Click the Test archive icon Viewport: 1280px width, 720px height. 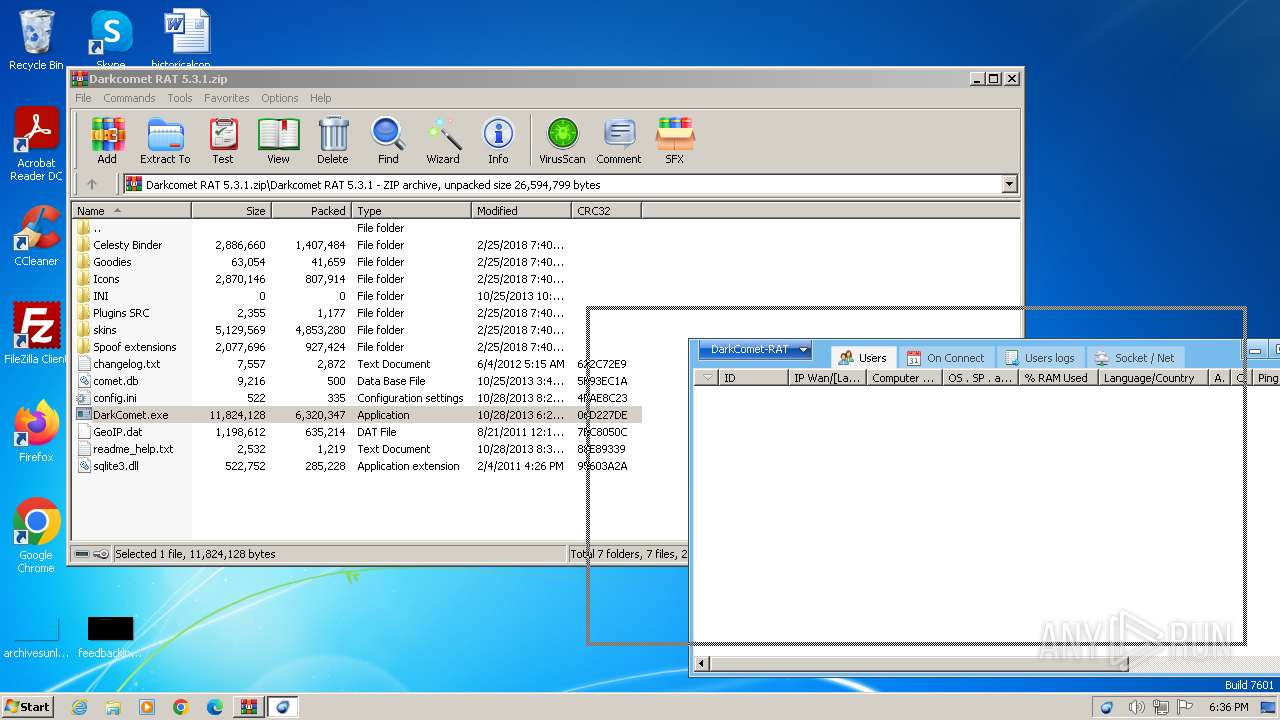(223, 141)
